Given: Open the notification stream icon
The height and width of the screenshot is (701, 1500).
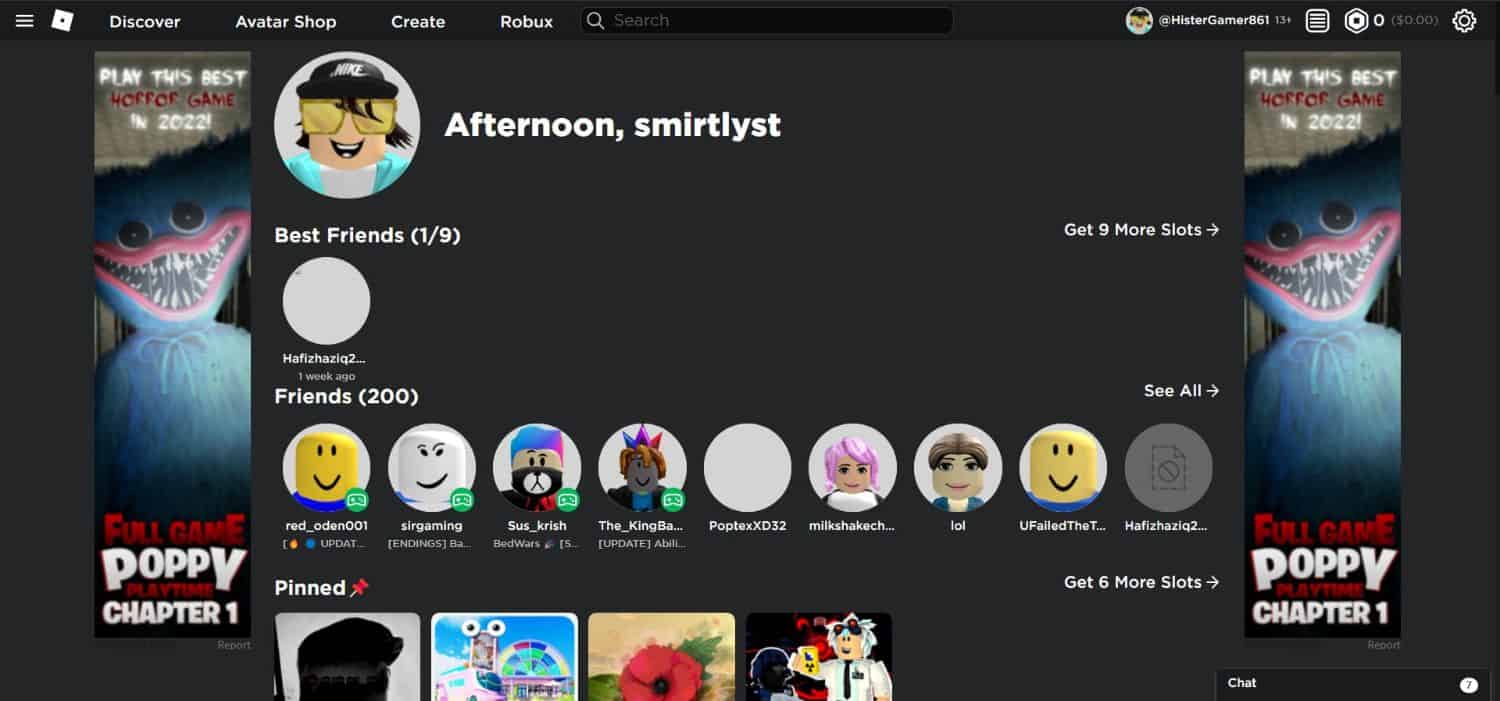Looking at the screenshot, I should [1318, 20].
